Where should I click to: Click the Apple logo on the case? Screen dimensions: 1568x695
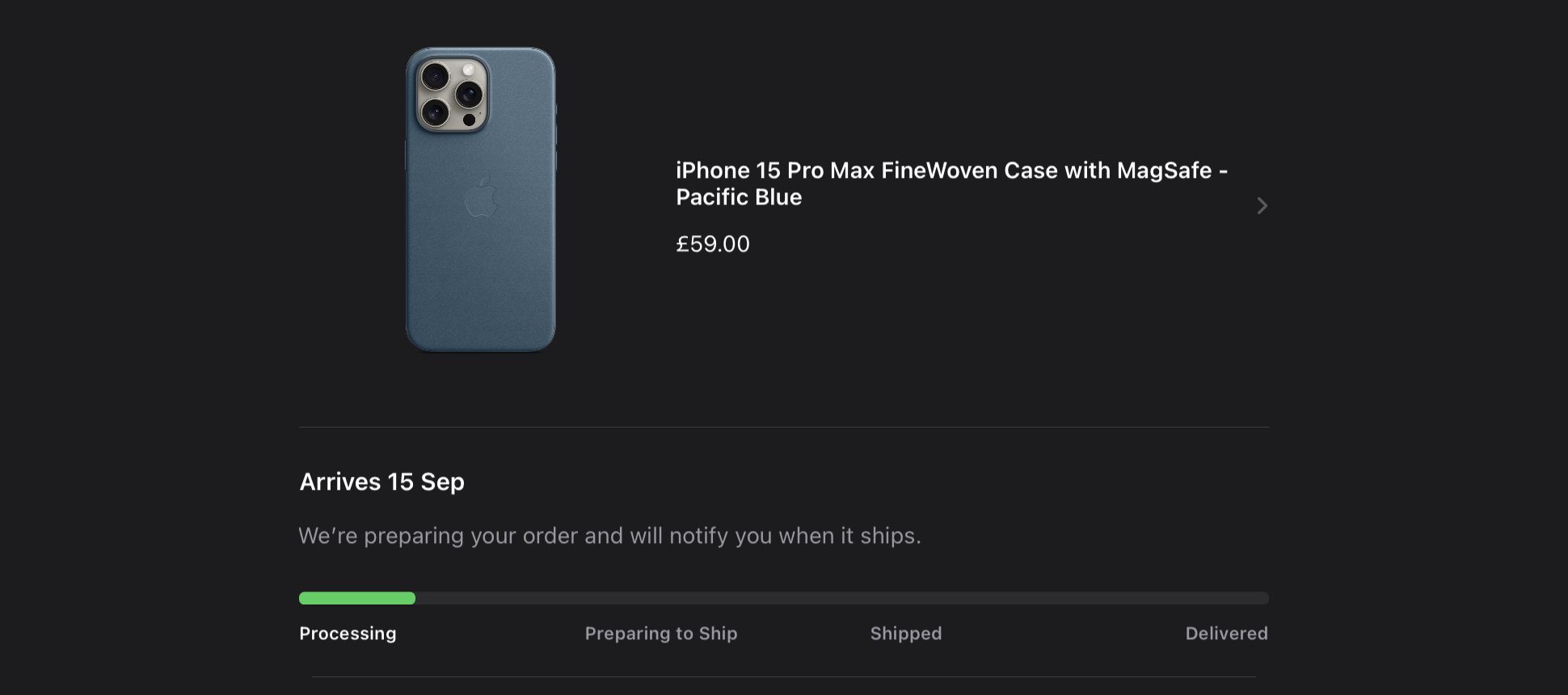[x=481, y=197]
